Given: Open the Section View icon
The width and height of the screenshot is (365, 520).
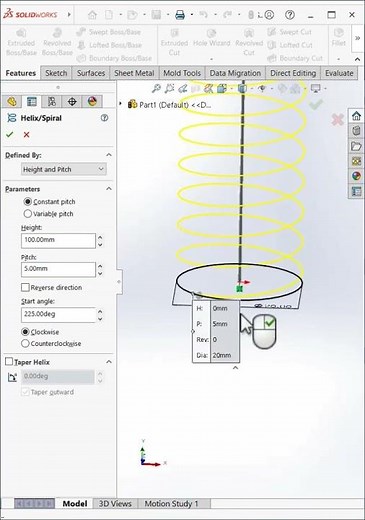Looking at the screenshot, I should (209, 89).
